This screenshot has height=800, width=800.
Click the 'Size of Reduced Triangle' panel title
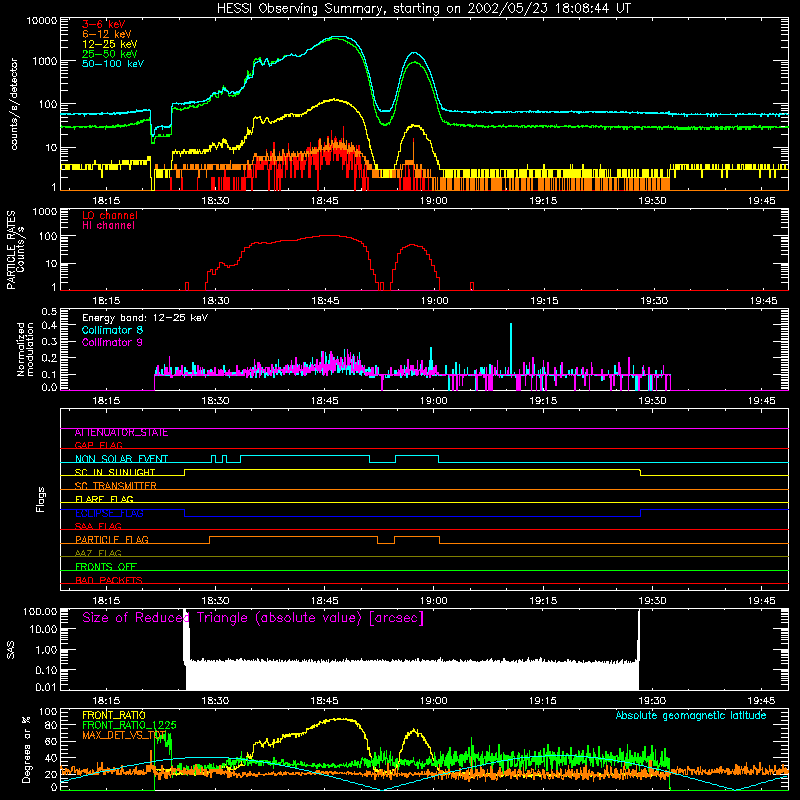click(253, 618)
